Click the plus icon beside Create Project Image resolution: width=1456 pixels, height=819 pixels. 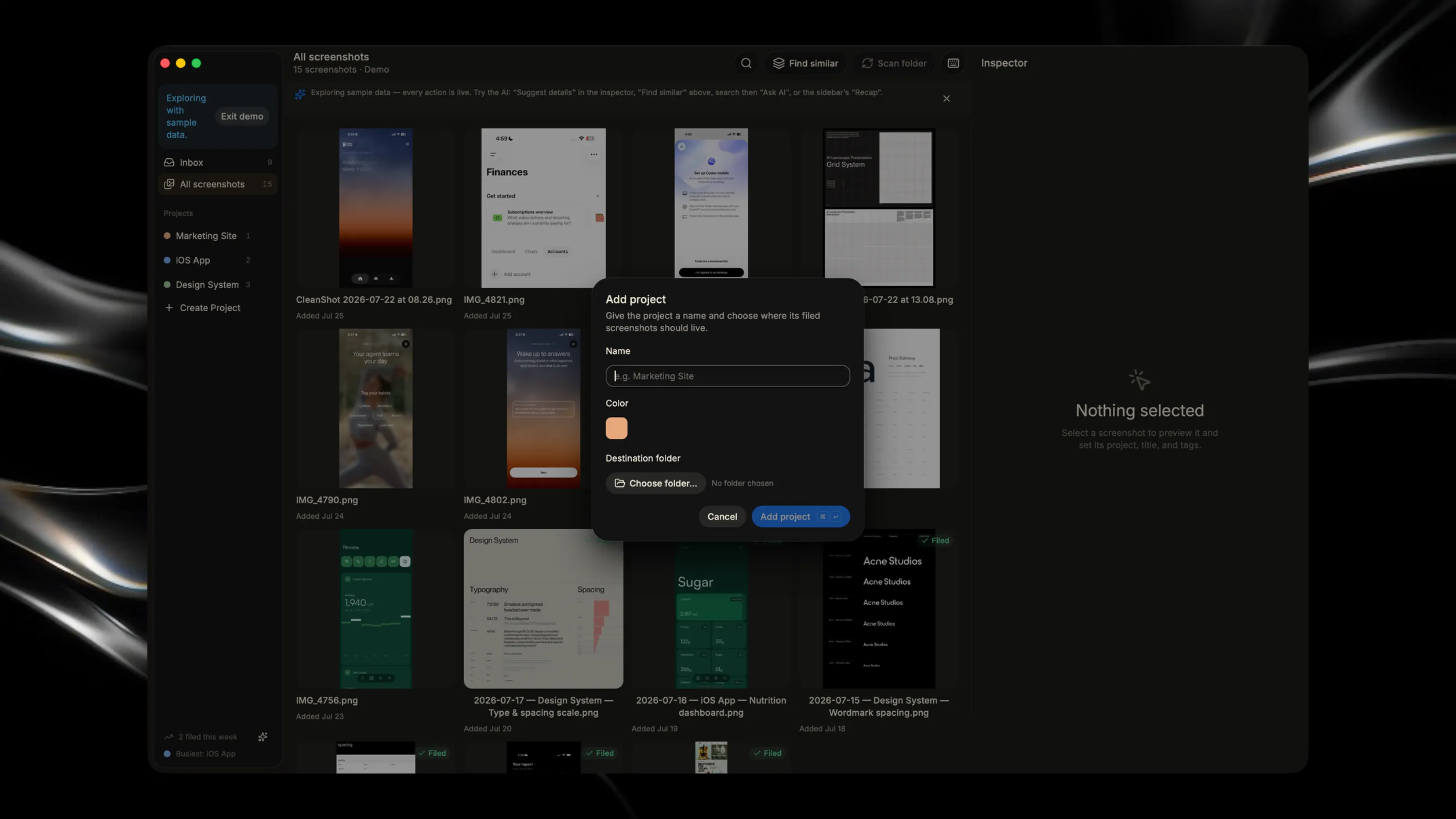[x=169, y=308]
